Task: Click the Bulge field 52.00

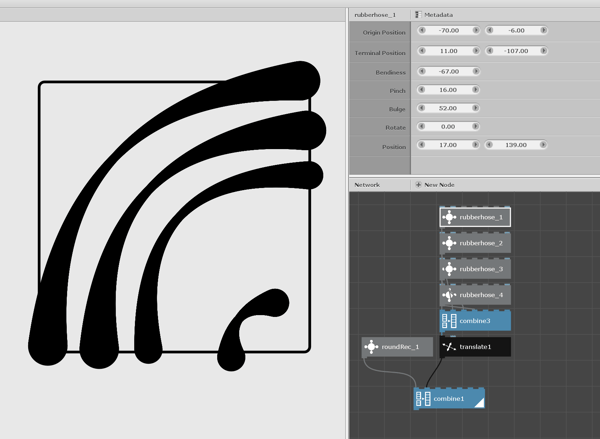Action: (x=448, y=108)
